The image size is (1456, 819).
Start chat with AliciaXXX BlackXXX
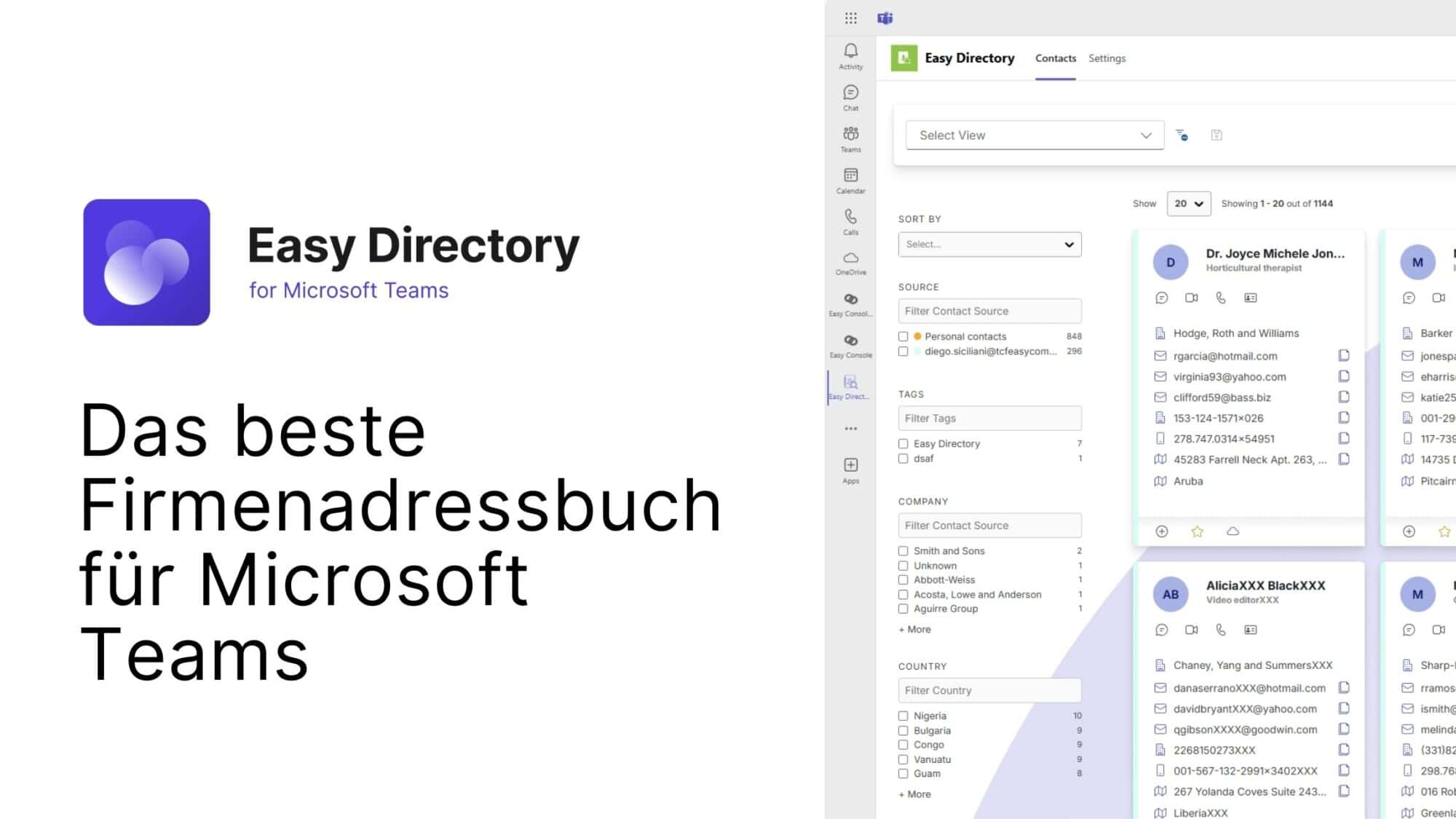(x=1162, y=630)
